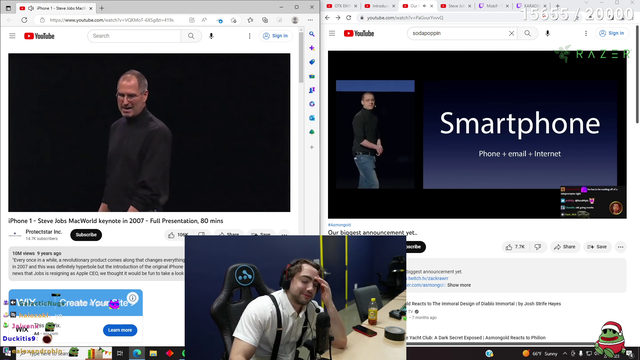Viewport: 640px width, 360px height.
Task: Open Edge sidebar Outlook icon
Action: (x=312, y=118)
